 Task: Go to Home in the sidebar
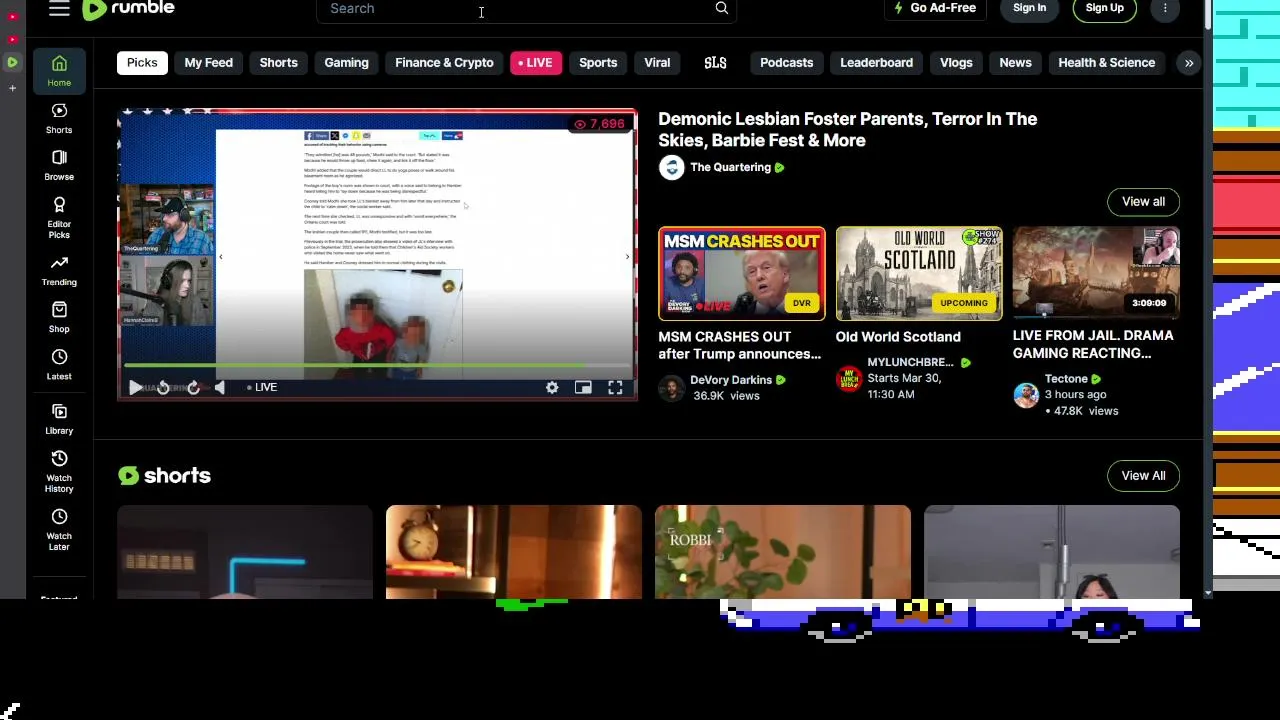[x=59, y=70]
